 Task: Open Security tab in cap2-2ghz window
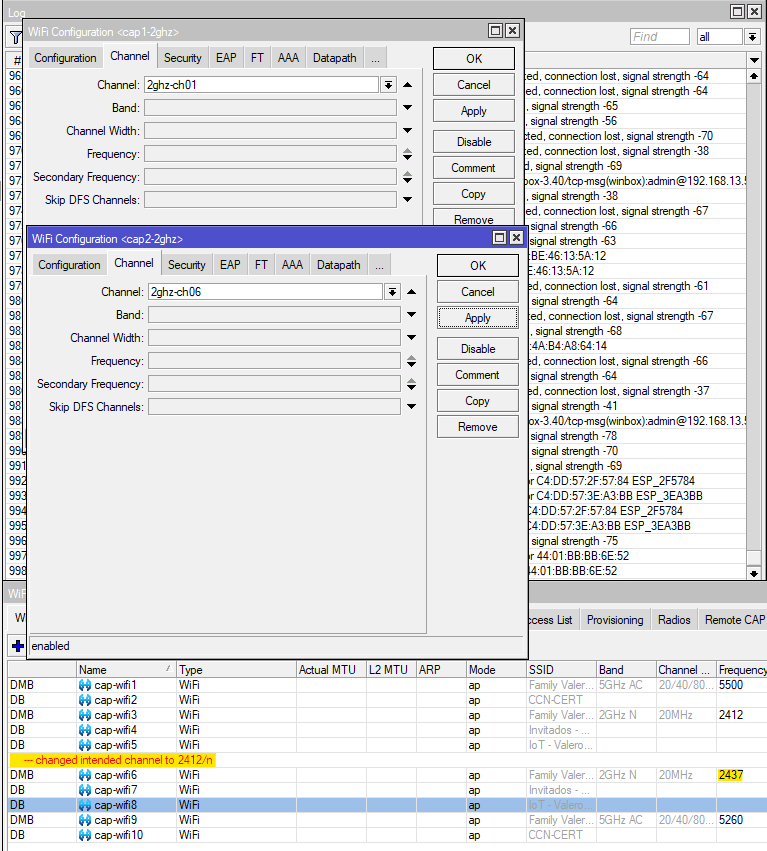[x=187, y=265]
